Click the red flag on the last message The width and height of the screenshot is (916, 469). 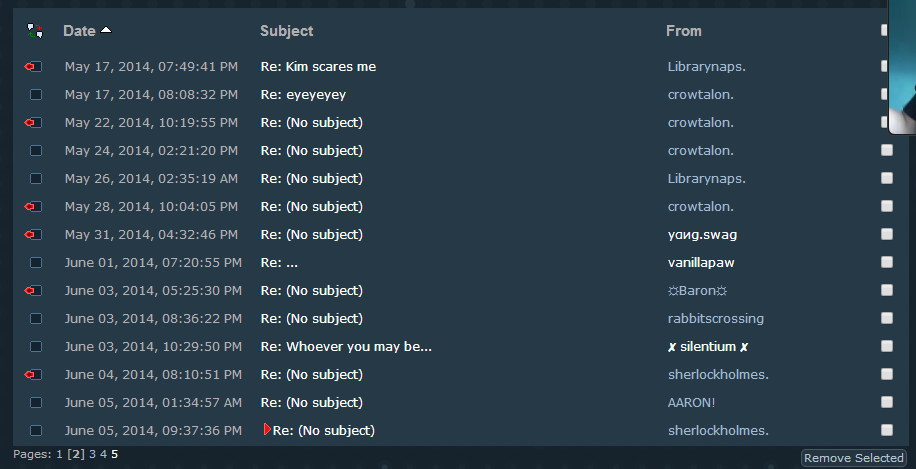[x=267, y=430]
